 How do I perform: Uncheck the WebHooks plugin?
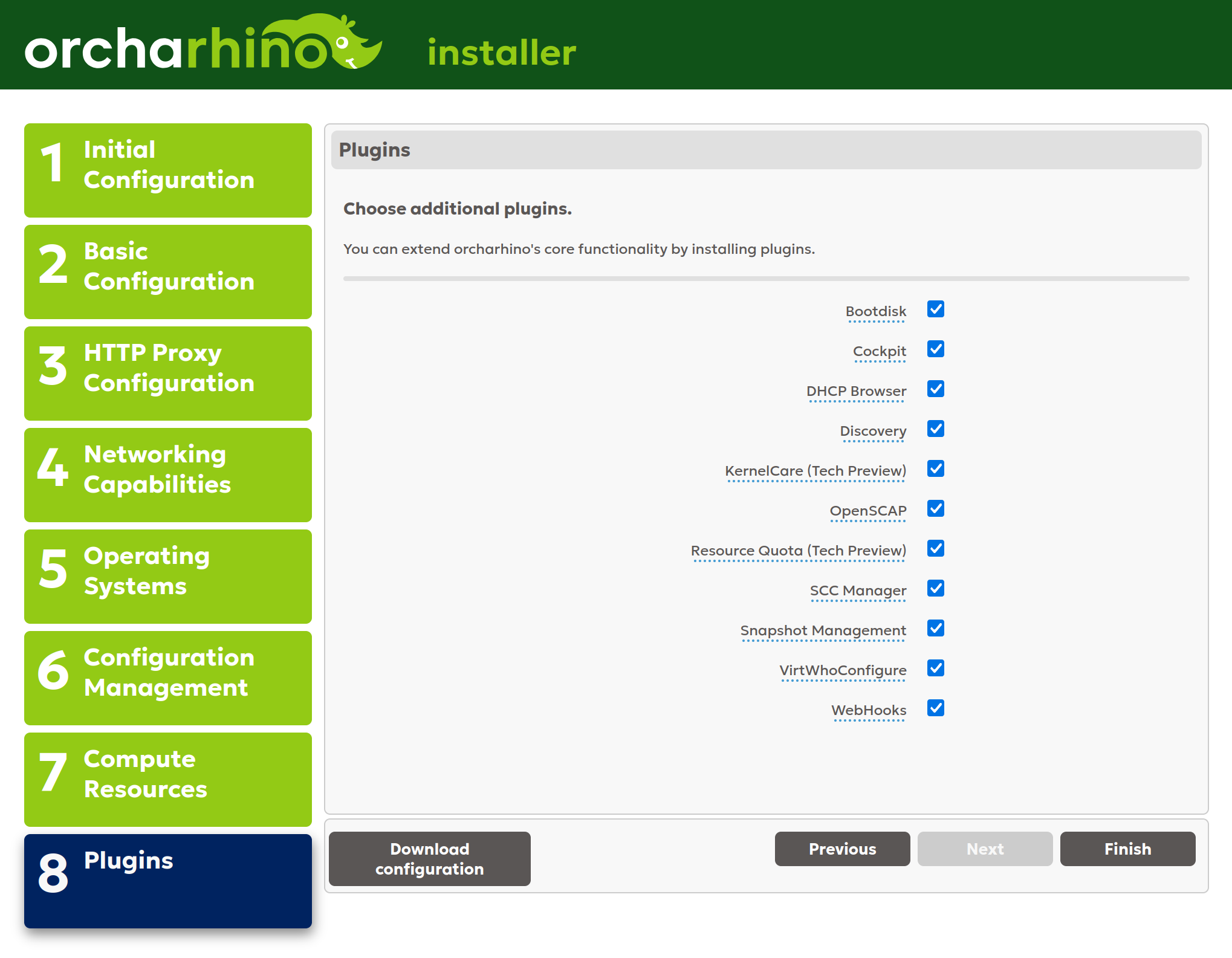point(935,708)
